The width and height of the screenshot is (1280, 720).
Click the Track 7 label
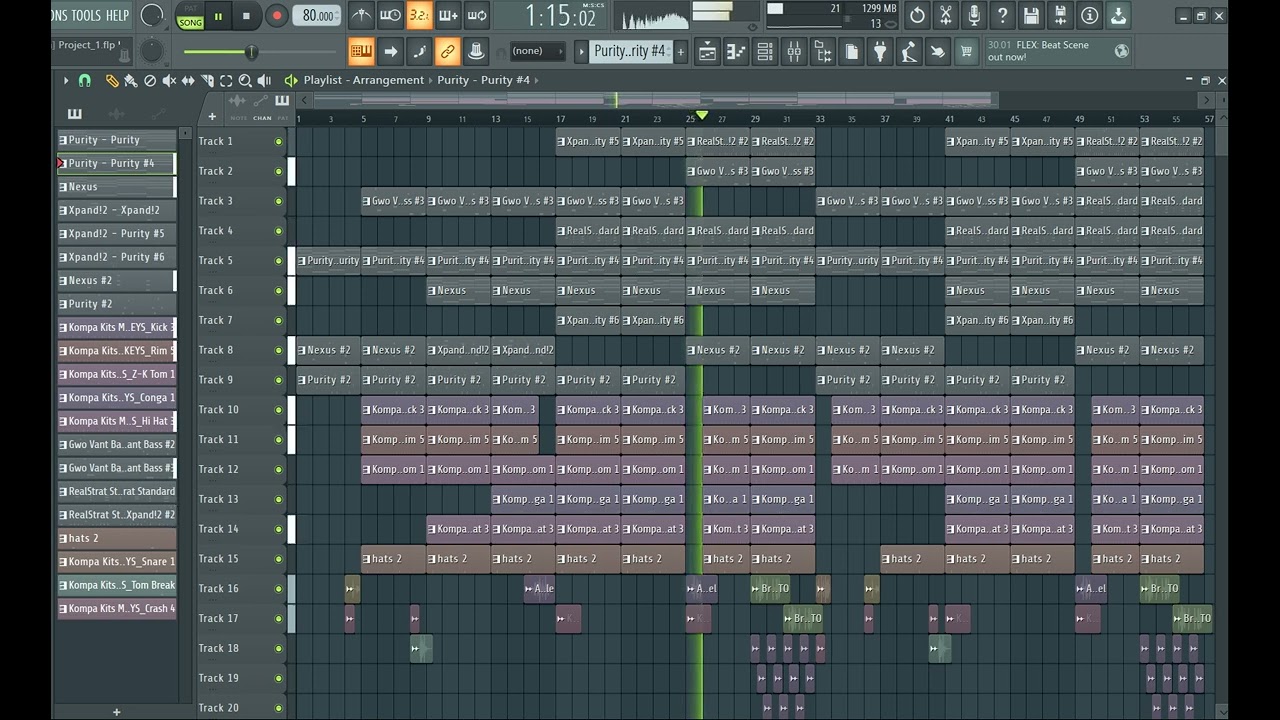(216, 320)
